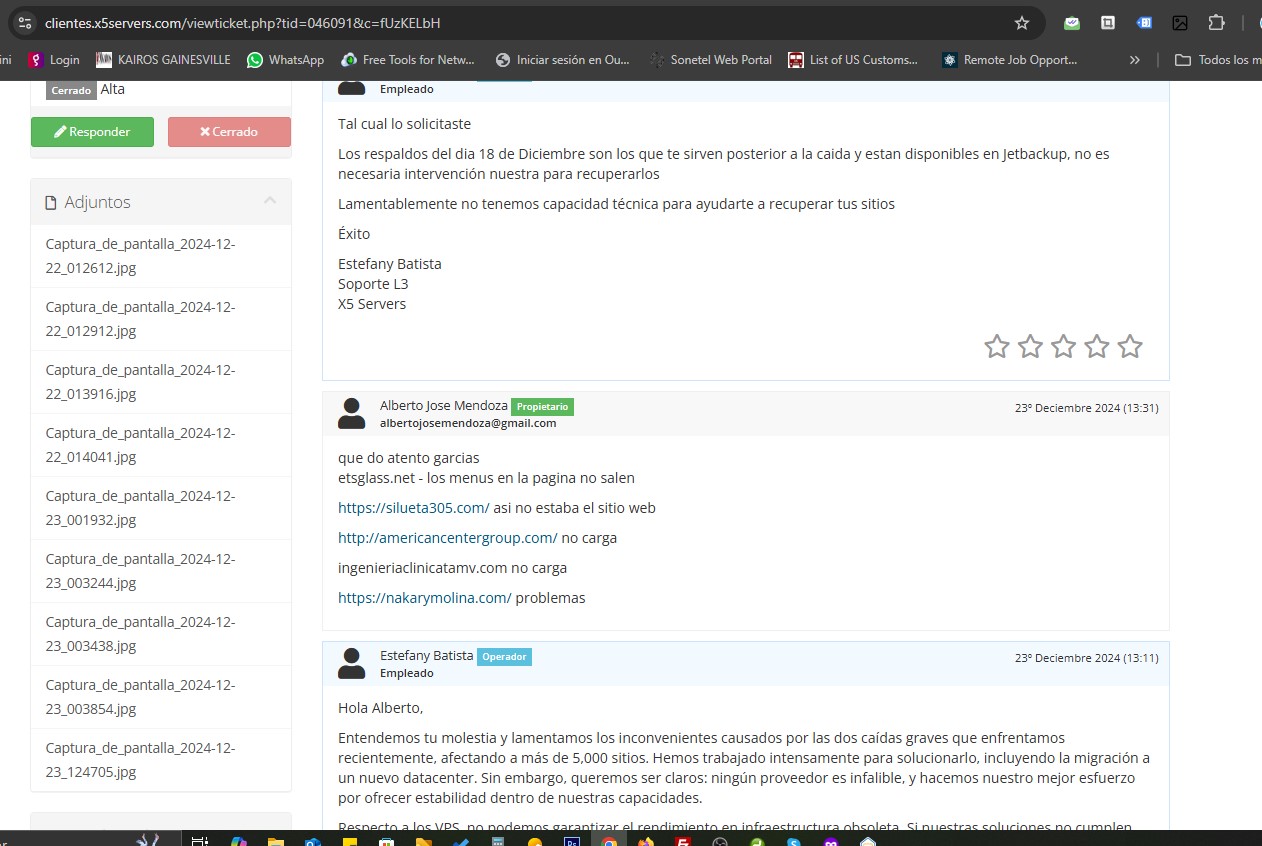Open the nakarymolina.com link
The width and height of the screenshot is (1262, 846).
pyautogui.click(x=424, y=597)
